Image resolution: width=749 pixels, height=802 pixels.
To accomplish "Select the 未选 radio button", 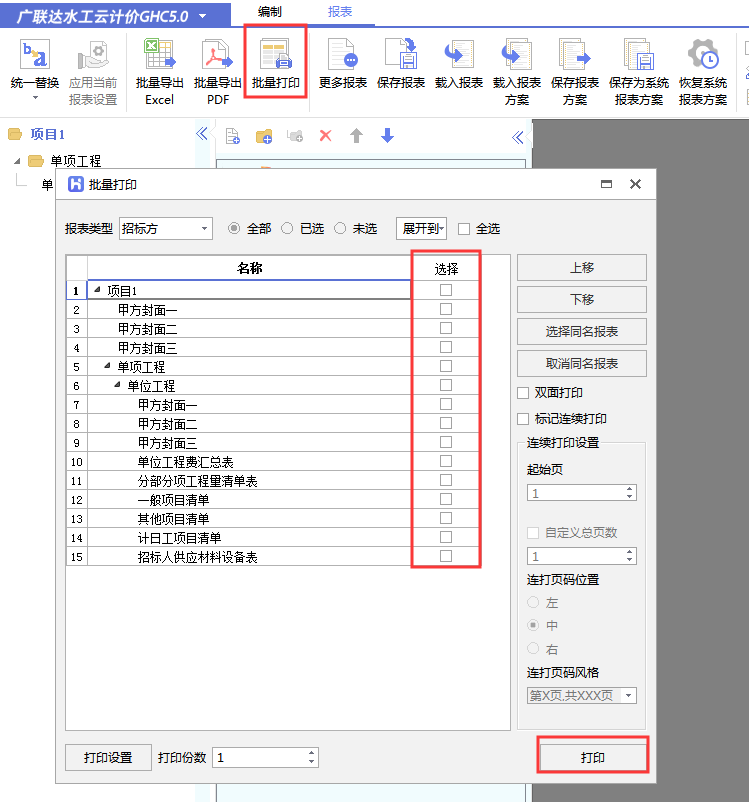I will click(x=340, y=228).
